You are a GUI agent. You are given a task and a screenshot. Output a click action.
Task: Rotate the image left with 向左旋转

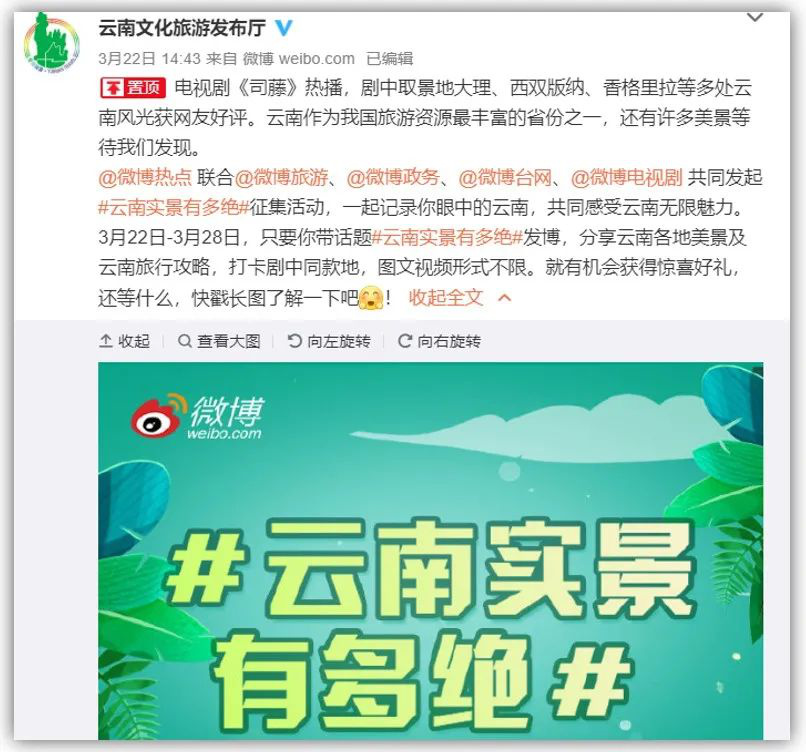329,341
